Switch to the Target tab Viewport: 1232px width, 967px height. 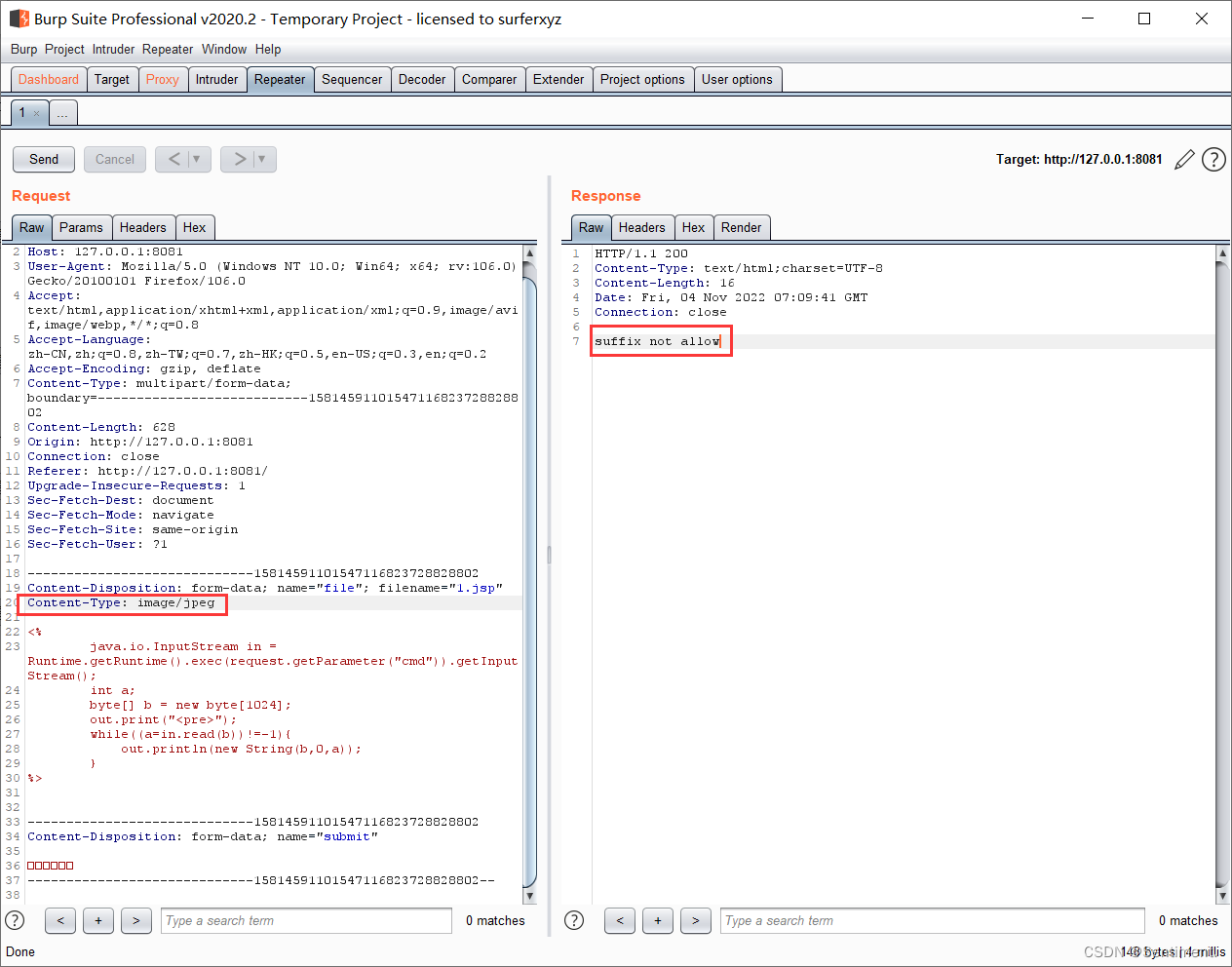coord(112,79)
